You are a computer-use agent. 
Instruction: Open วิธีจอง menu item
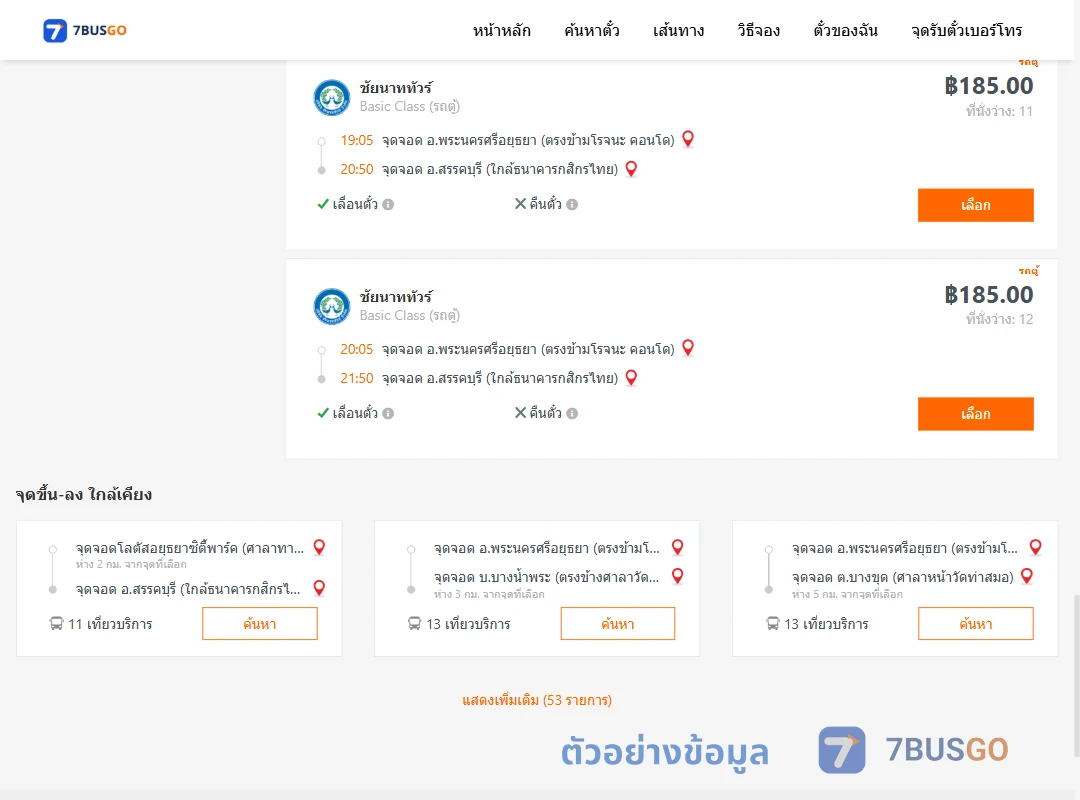click(758, 30)
